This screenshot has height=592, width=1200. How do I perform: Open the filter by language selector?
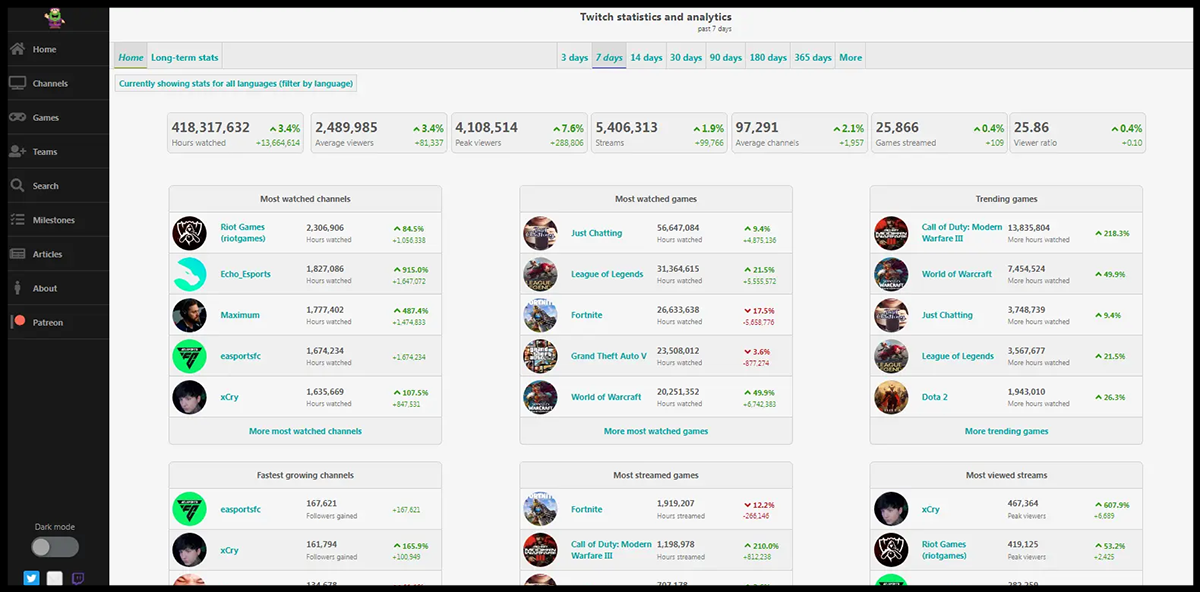click(x=236, y=84)
